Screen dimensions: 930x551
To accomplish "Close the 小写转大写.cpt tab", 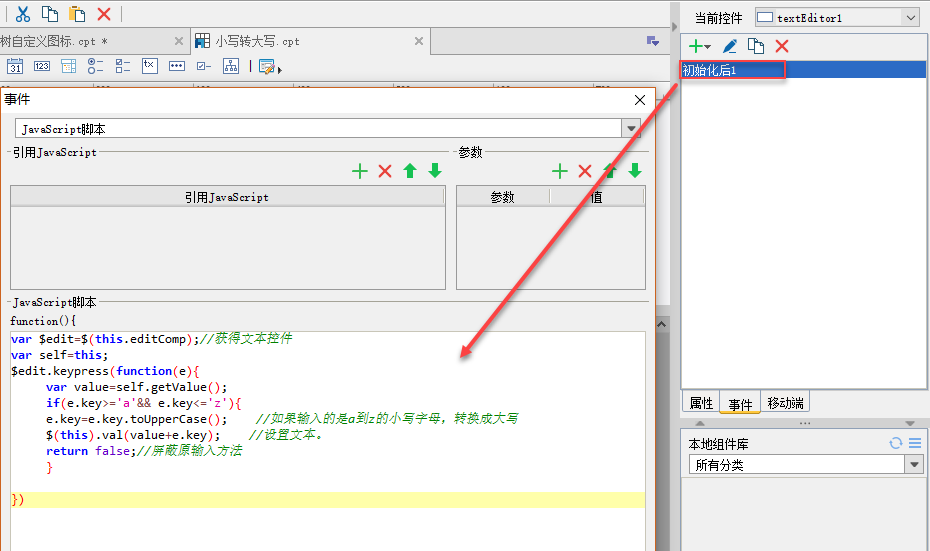I will [x=419, y=41].
